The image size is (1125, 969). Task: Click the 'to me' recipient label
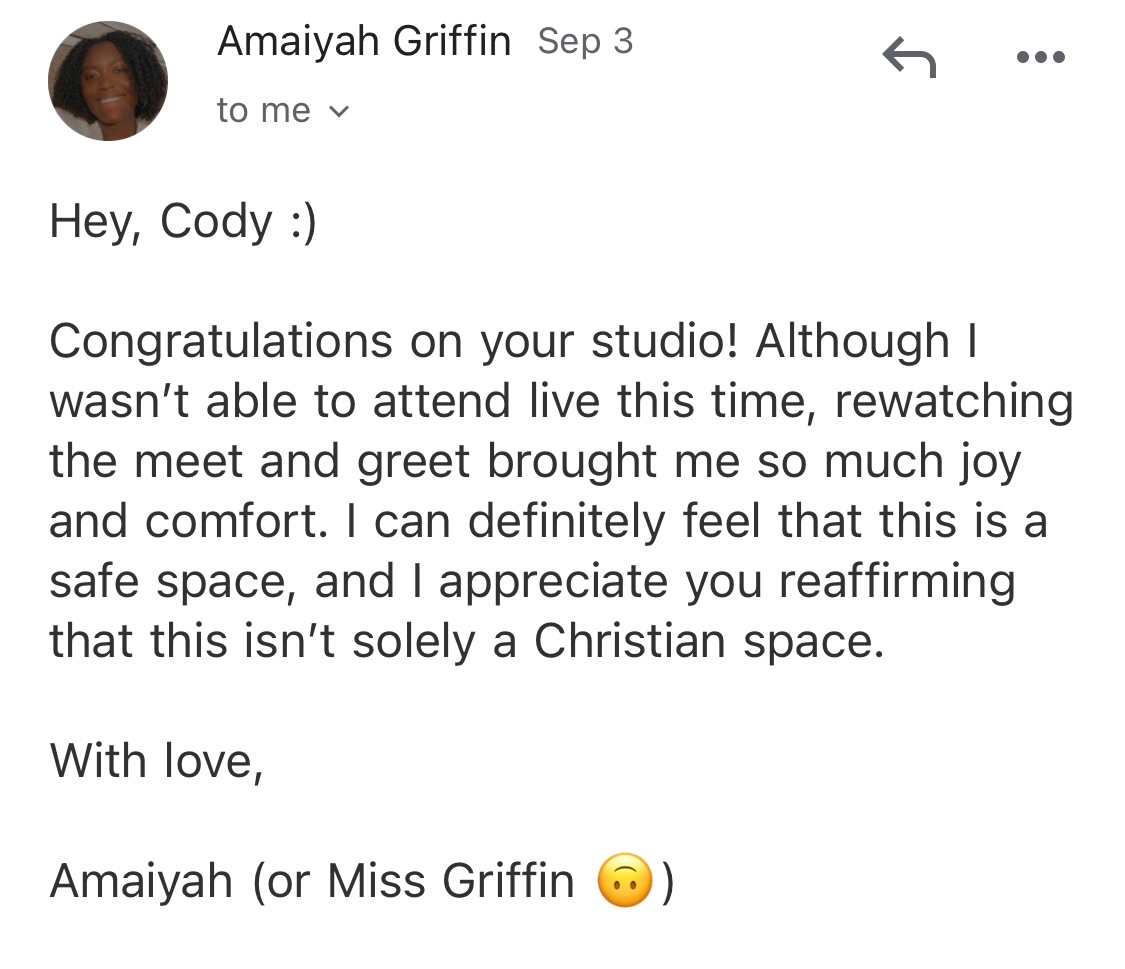(264, 110)
